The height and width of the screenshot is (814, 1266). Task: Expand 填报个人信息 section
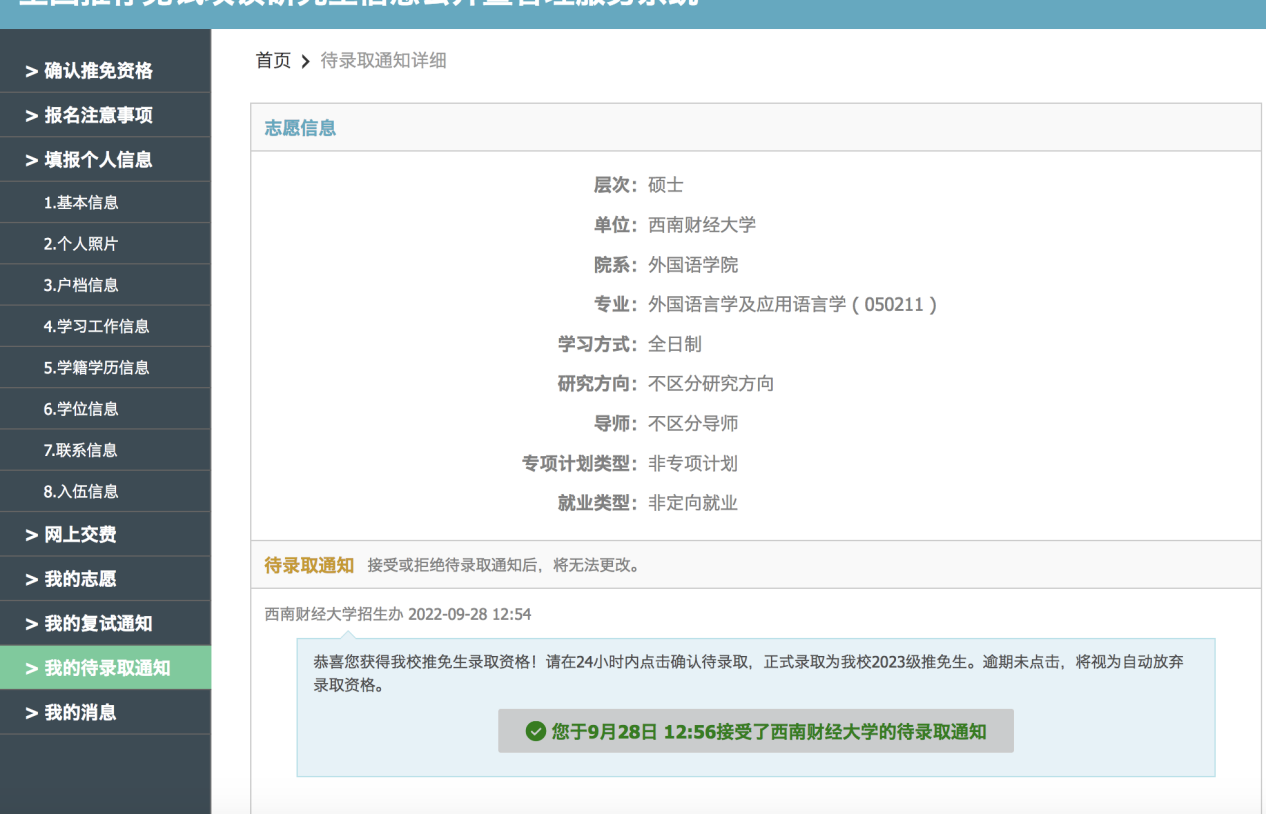98,160
